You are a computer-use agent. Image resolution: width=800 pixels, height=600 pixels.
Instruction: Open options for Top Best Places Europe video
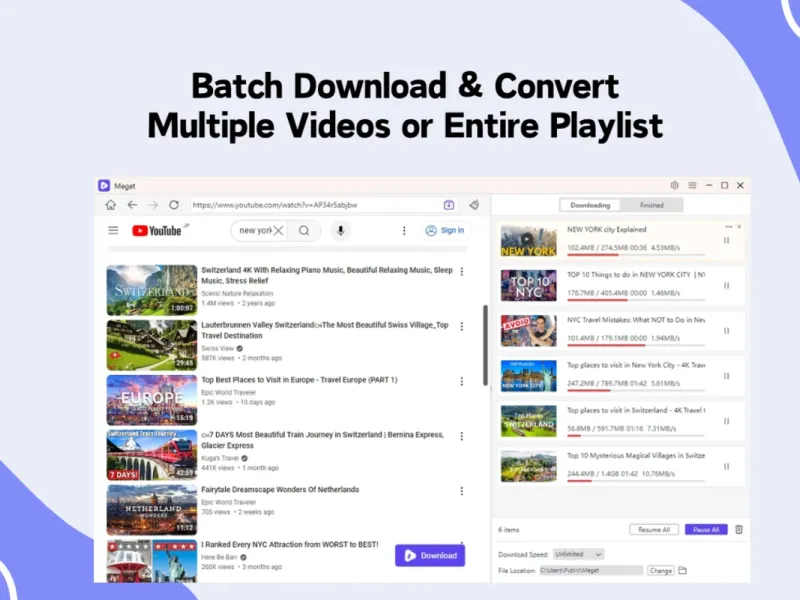pyautogui.click(x=462, y=381)
